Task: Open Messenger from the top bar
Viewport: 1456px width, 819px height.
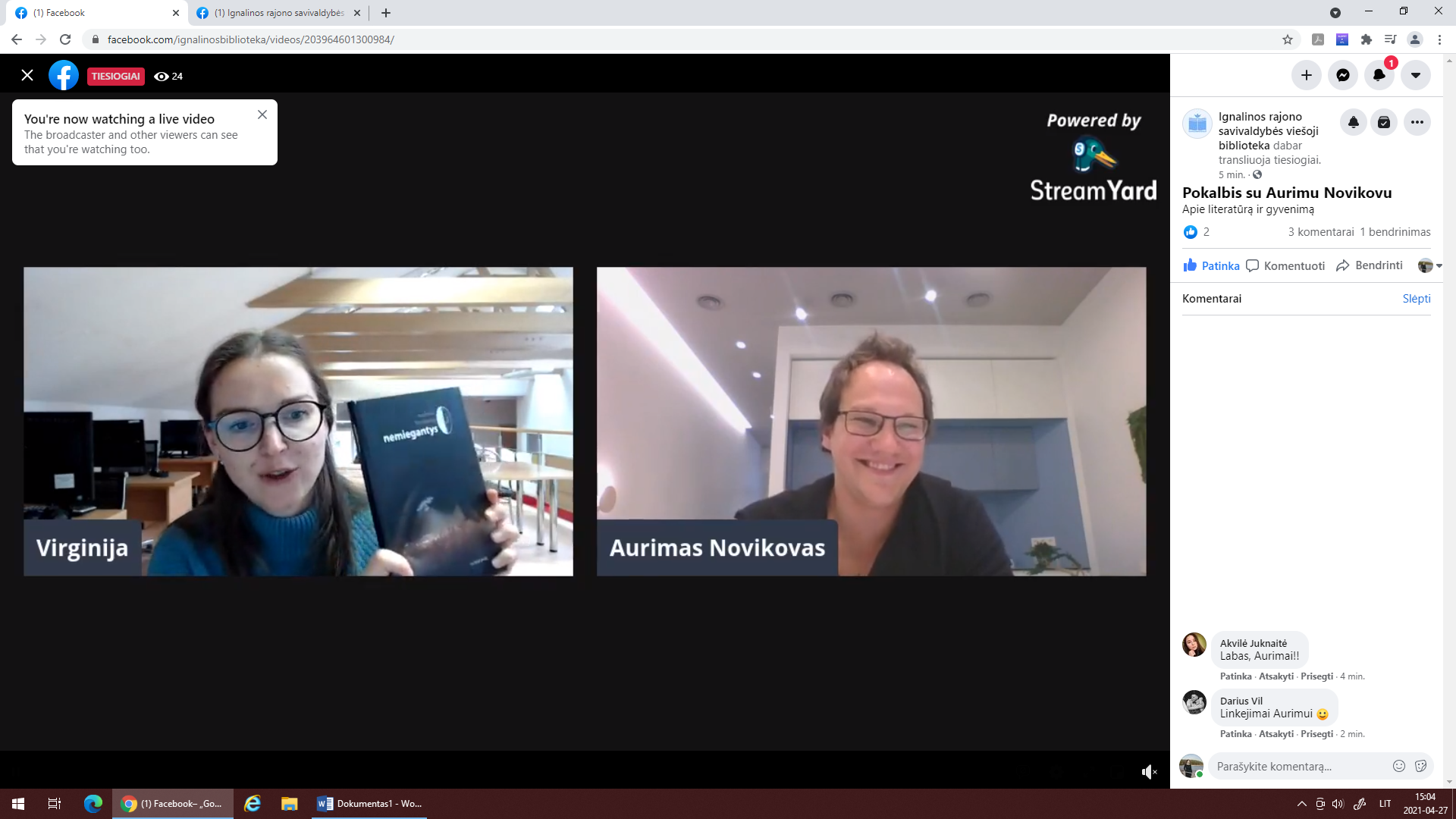Action: click(1342, 75)
